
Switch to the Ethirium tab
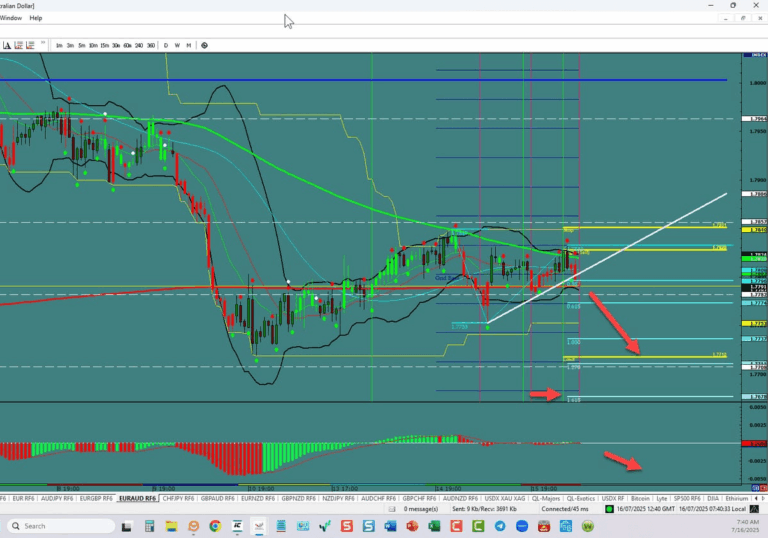[x=737, y=498]
